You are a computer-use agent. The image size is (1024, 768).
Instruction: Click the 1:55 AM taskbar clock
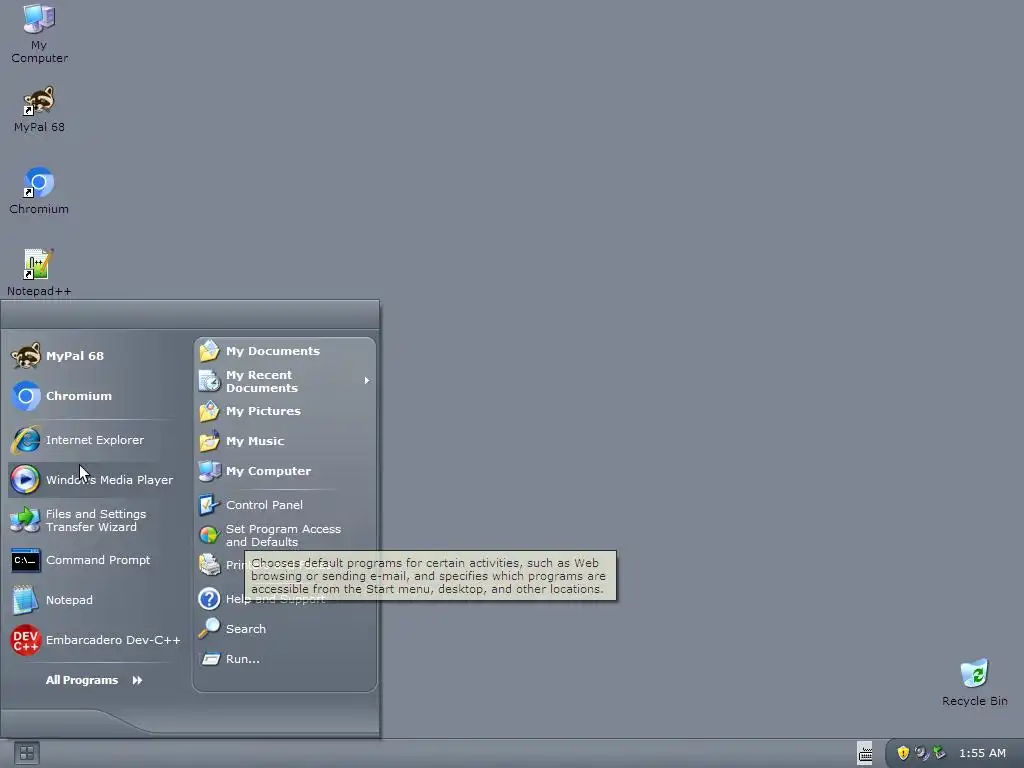coord(982,753)
